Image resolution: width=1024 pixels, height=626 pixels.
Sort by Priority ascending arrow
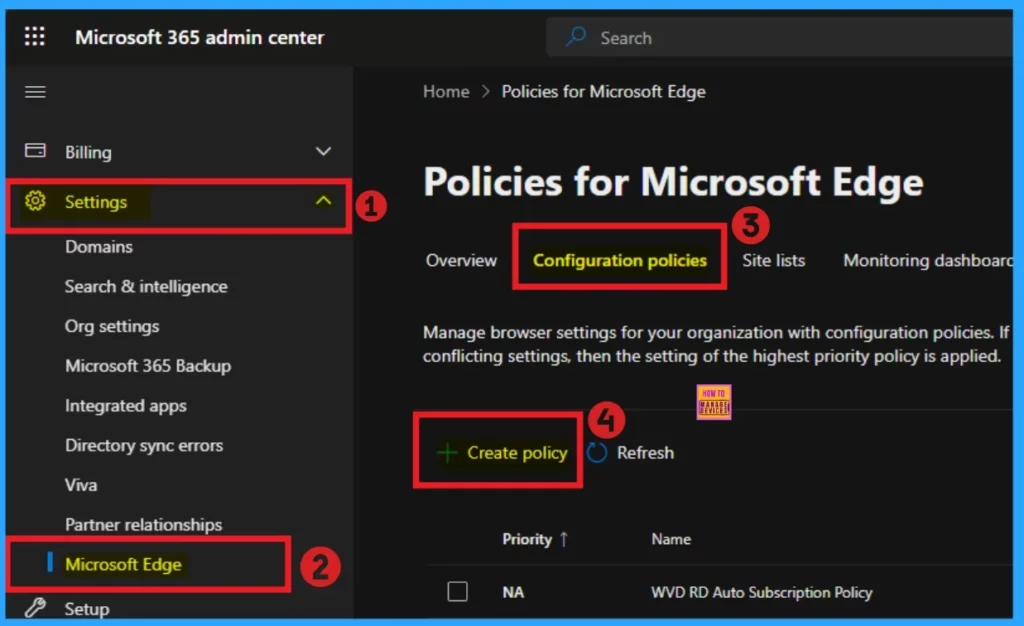click(564, 539)
